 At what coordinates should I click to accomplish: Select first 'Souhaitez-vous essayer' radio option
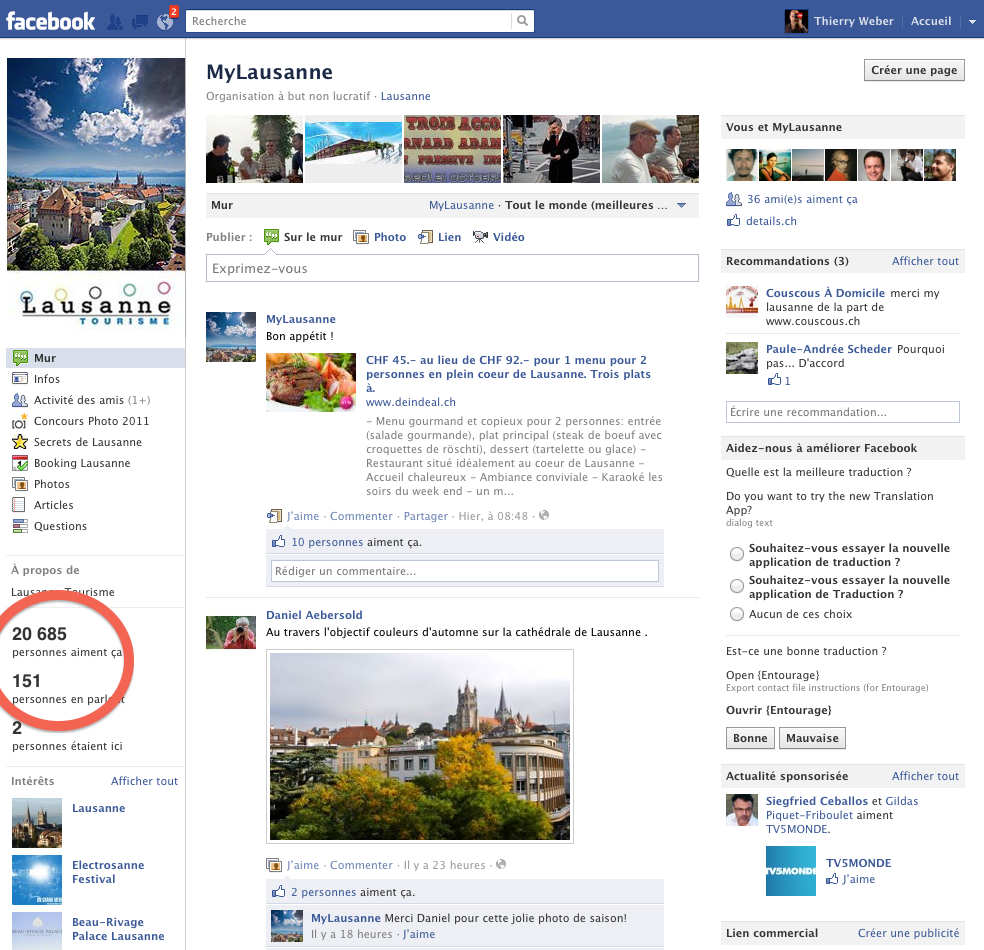coord(737,554)
